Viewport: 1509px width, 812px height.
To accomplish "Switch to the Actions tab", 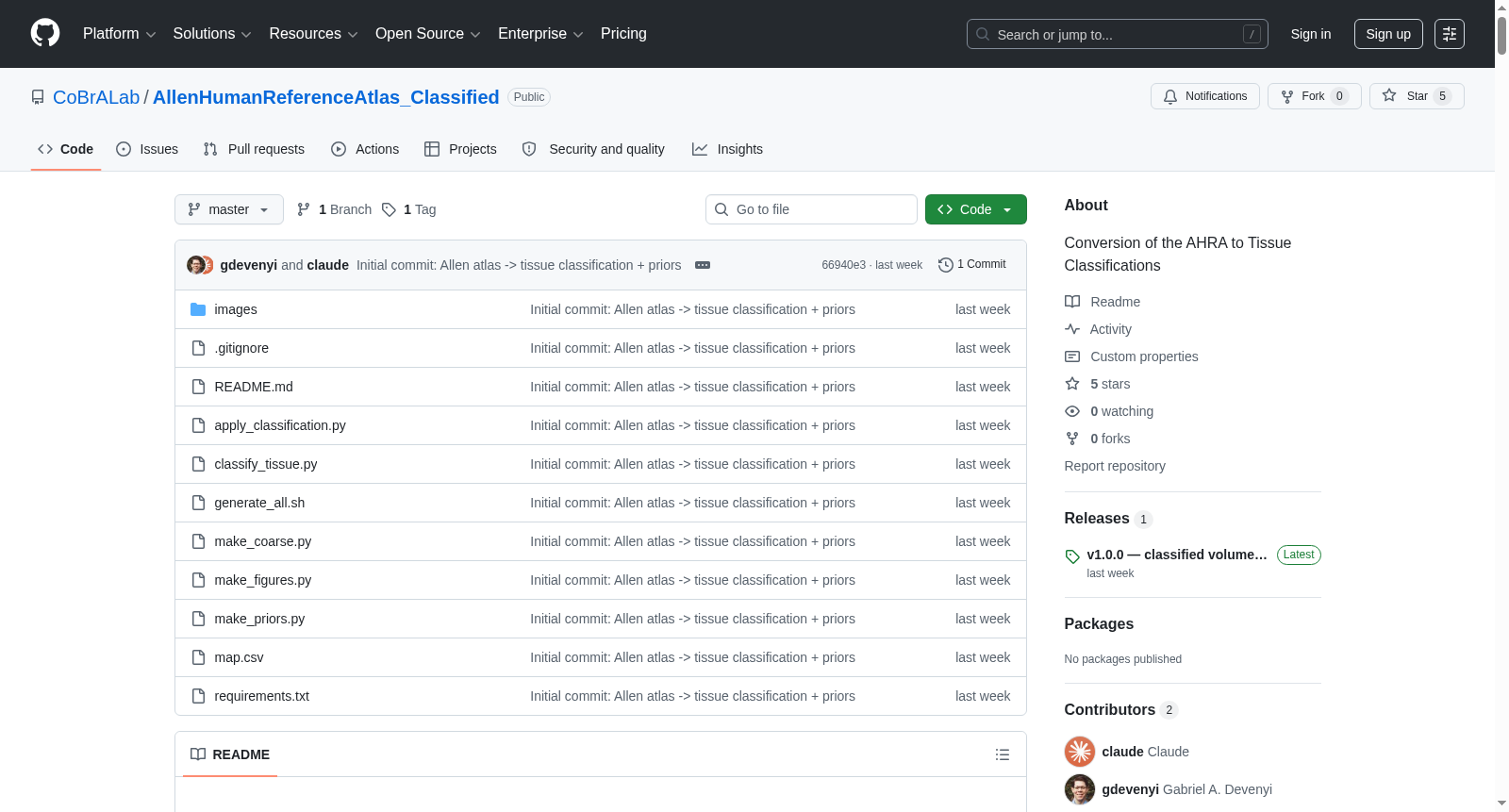I will 365,149.
